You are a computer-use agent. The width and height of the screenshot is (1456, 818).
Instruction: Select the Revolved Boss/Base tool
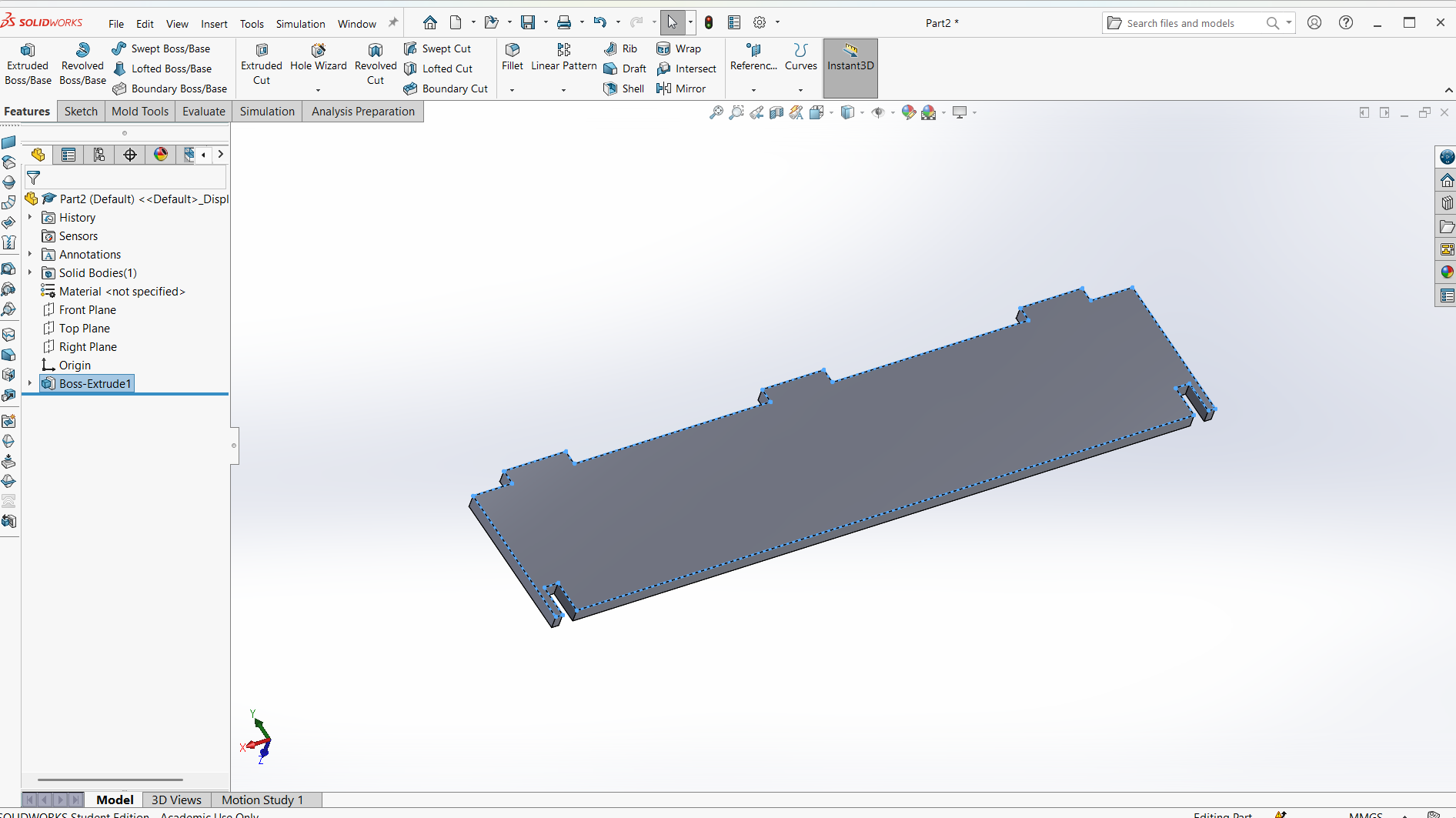[82, 64]
